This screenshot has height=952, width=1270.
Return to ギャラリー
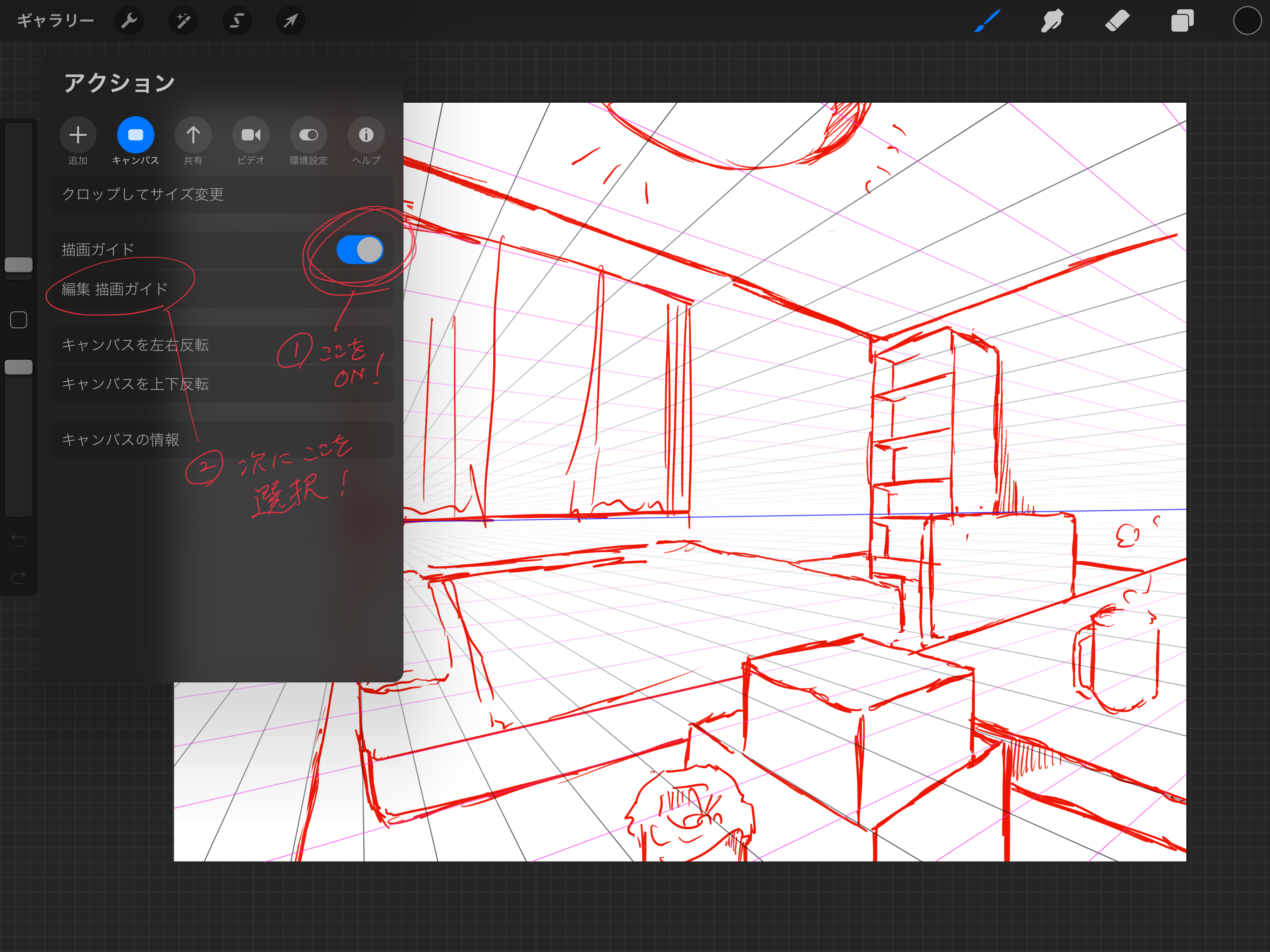click(x=55, y=20)
